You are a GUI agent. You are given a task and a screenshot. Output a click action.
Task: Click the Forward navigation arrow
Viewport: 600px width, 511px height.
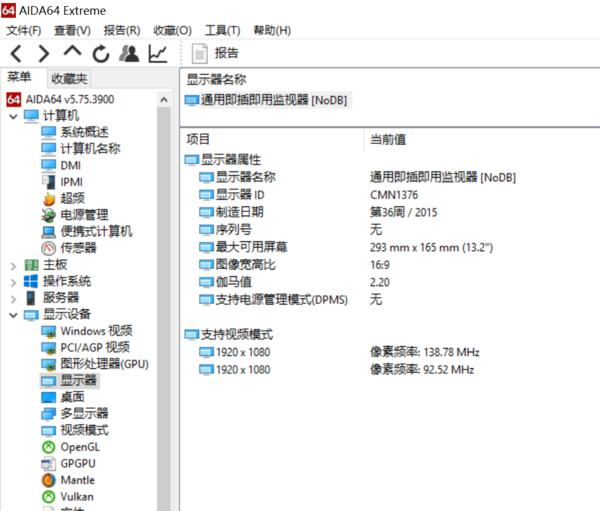pyautogui.click(x=44, y=53)
